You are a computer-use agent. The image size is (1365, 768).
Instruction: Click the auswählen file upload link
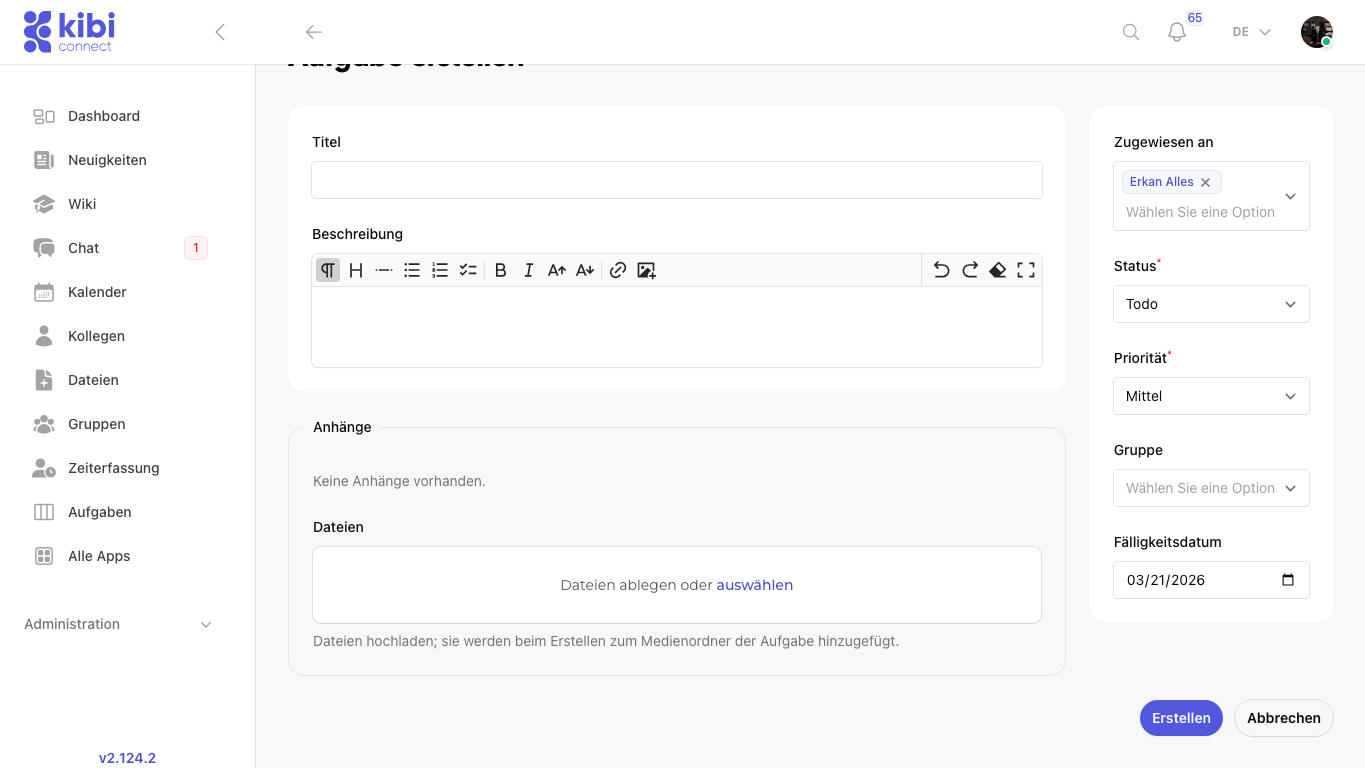(754, 585)
